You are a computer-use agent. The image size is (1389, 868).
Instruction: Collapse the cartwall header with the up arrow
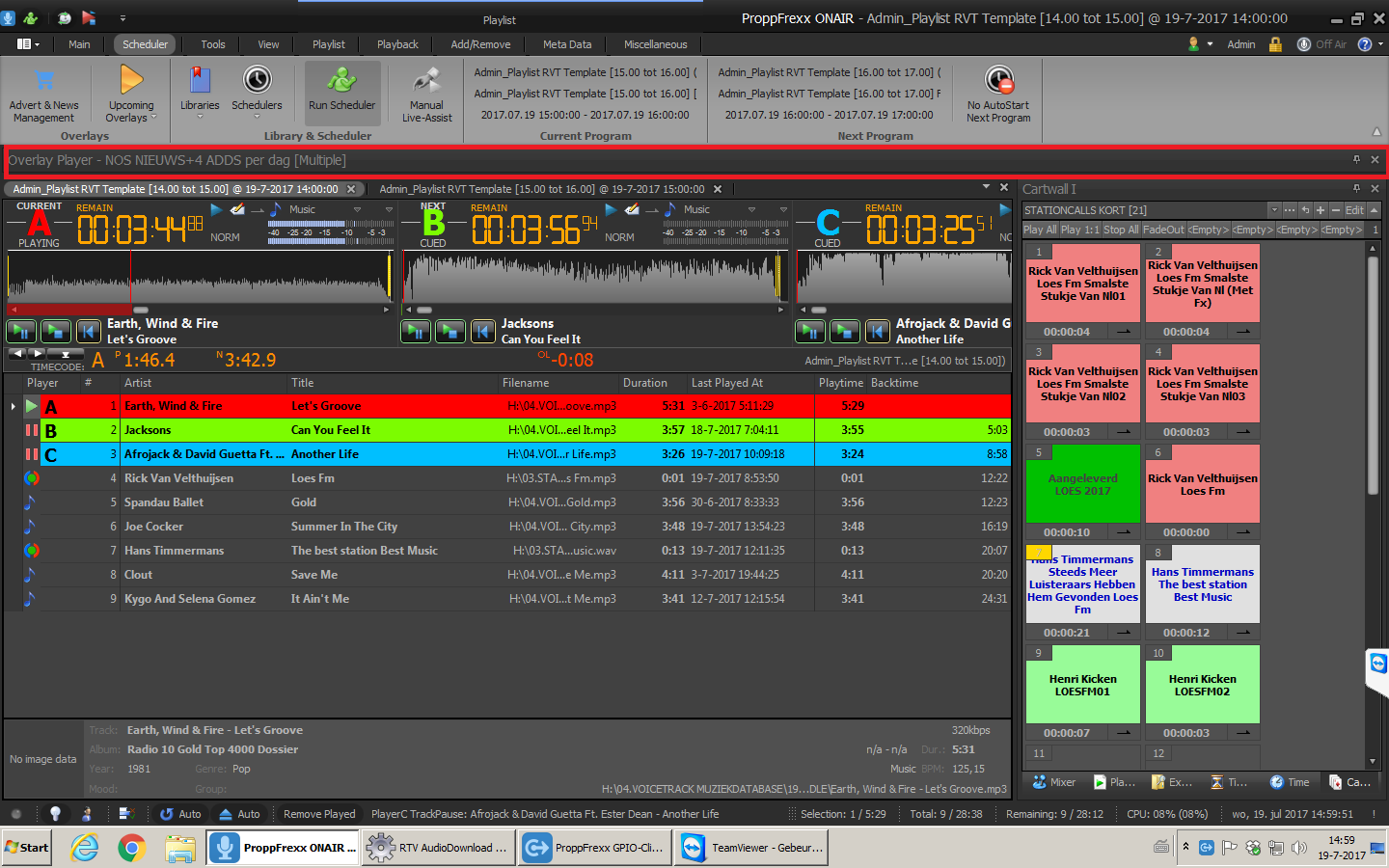click(x=1375, y=210)
